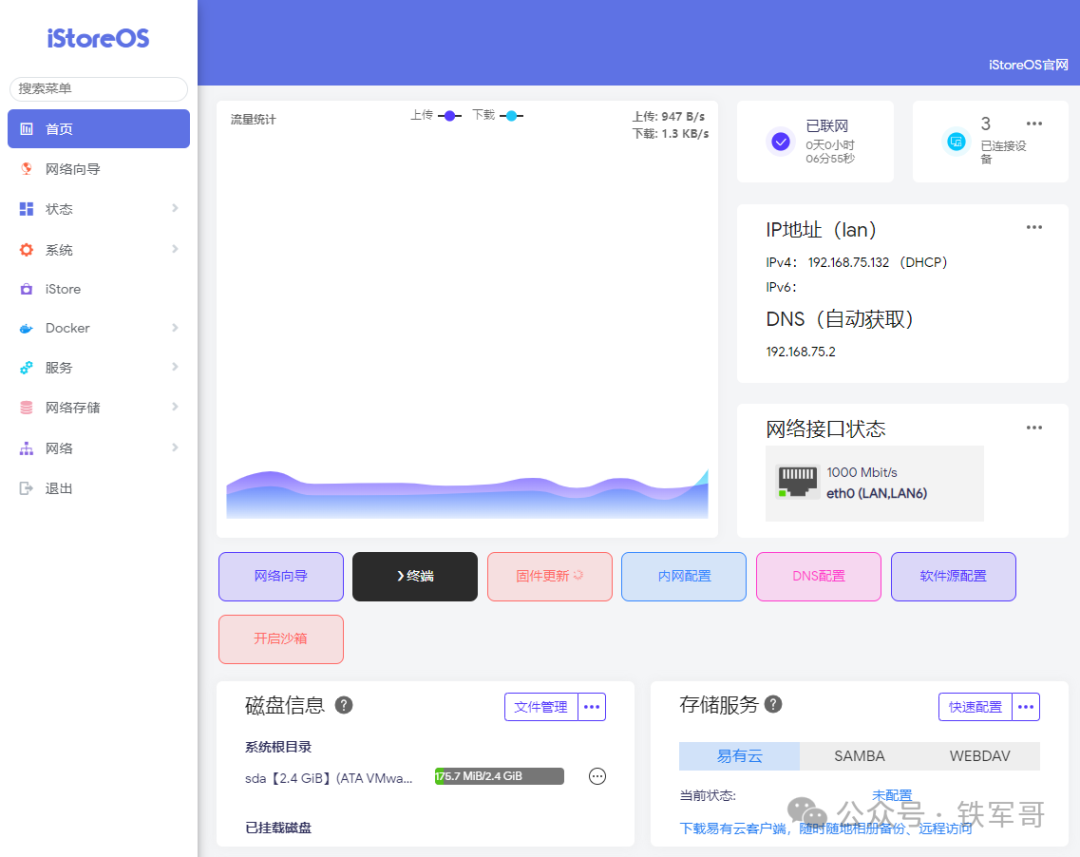Click the DNS address 192.168.75.2
The width and height of the screenshot is (1080, 857).
tap(800, 352)
